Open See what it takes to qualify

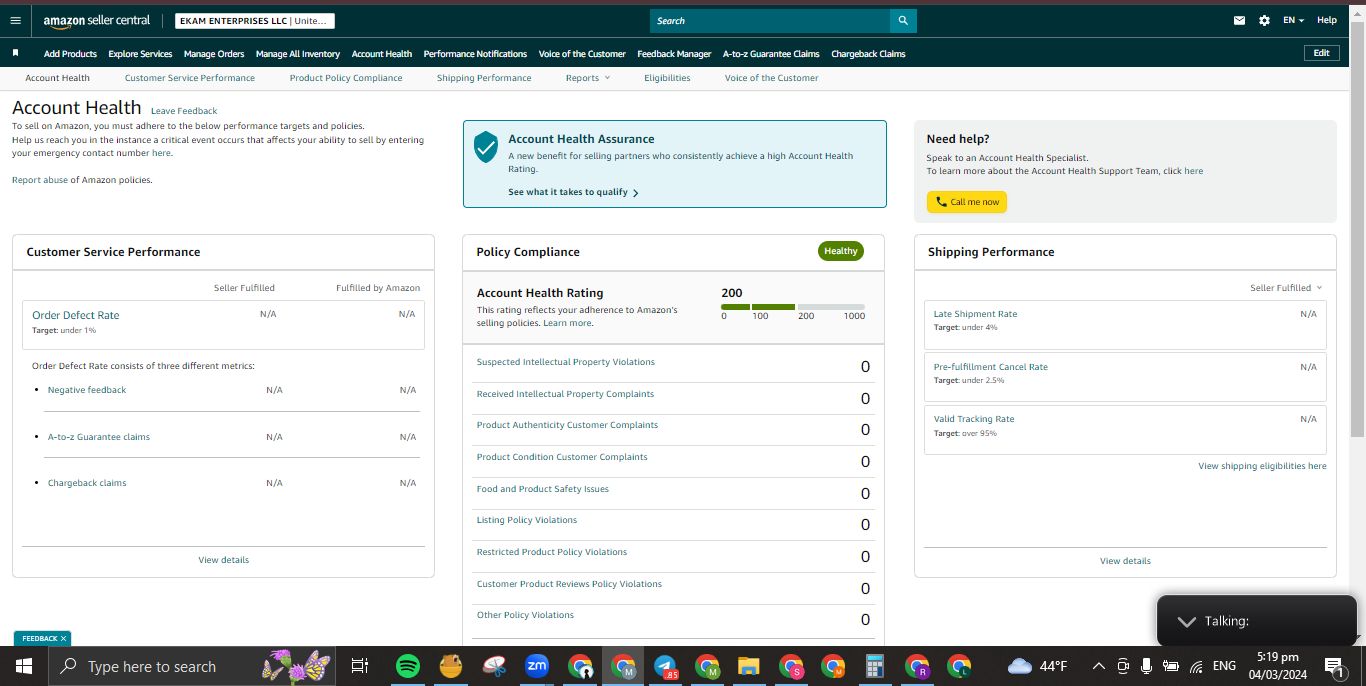click(573, 192)
